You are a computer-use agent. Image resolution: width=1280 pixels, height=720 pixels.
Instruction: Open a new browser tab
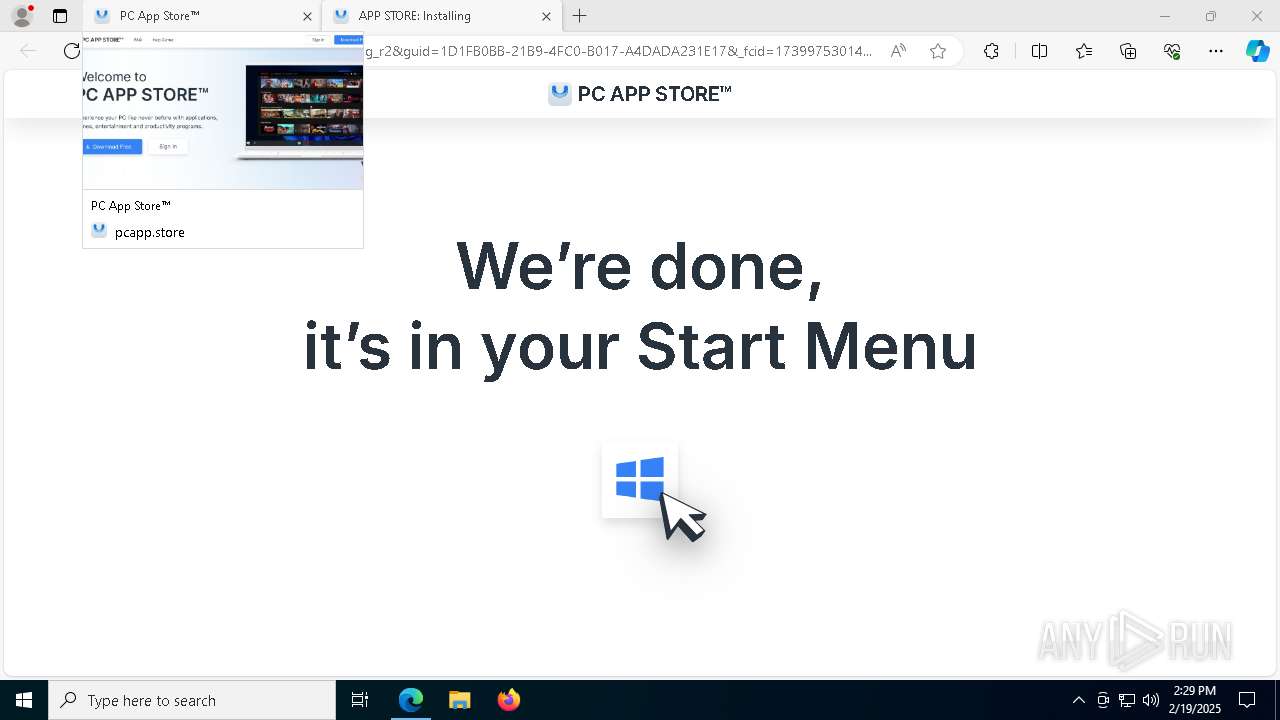pyautogui.click(x=580, y=16)
